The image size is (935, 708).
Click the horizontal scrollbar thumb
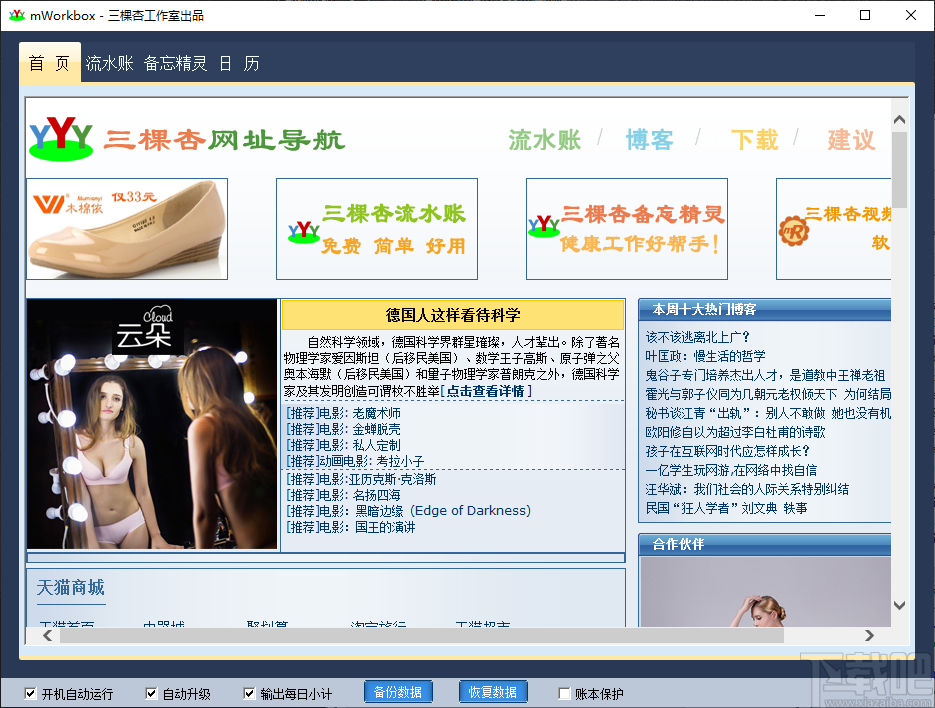point(422,636)
